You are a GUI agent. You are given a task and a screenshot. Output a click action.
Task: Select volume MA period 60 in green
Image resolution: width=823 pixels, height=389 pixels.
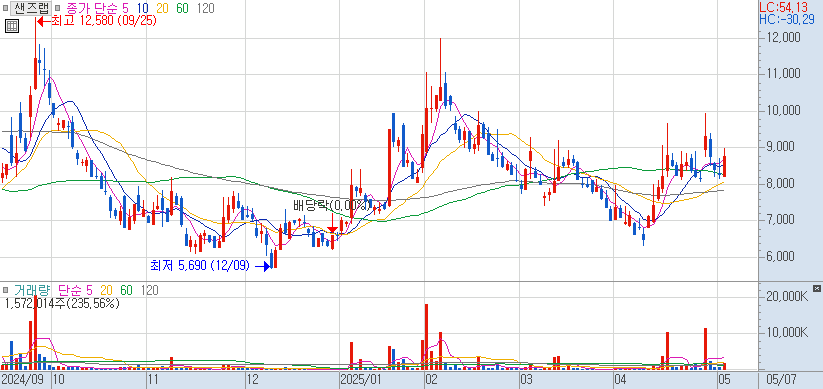126,290
